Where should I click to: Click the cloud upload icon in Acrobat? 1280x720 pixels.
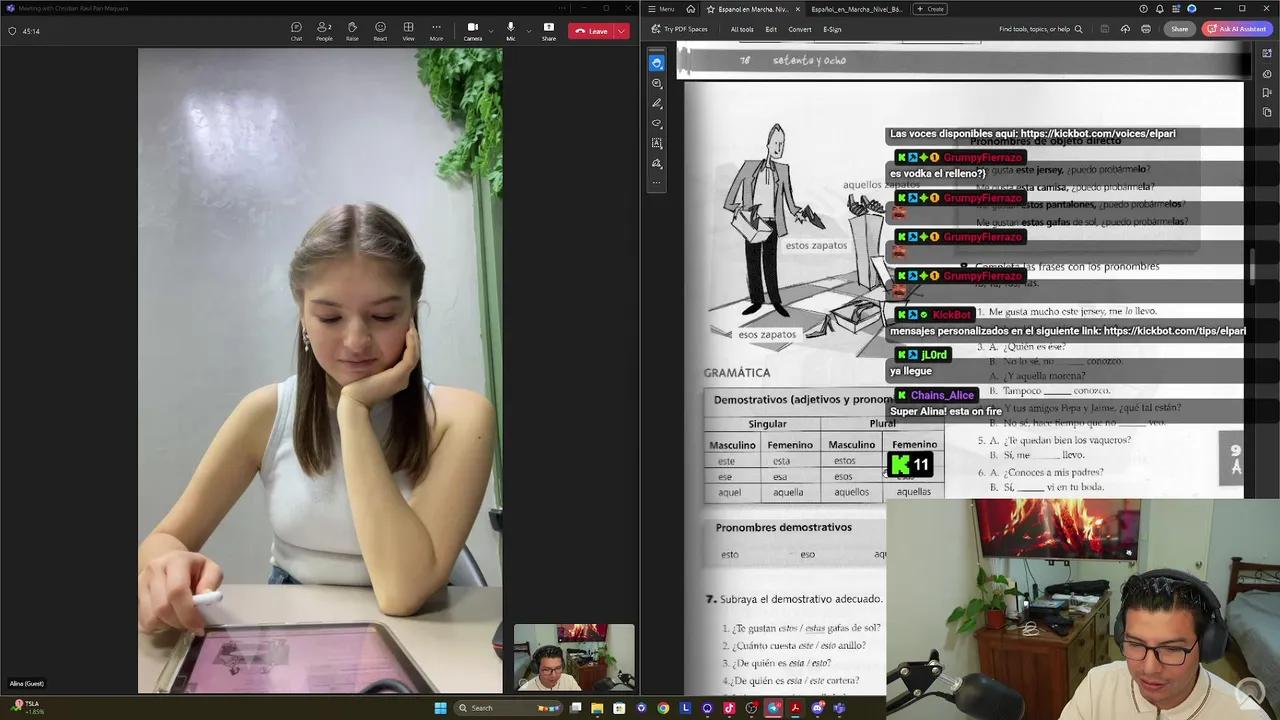click(1125, 29)
